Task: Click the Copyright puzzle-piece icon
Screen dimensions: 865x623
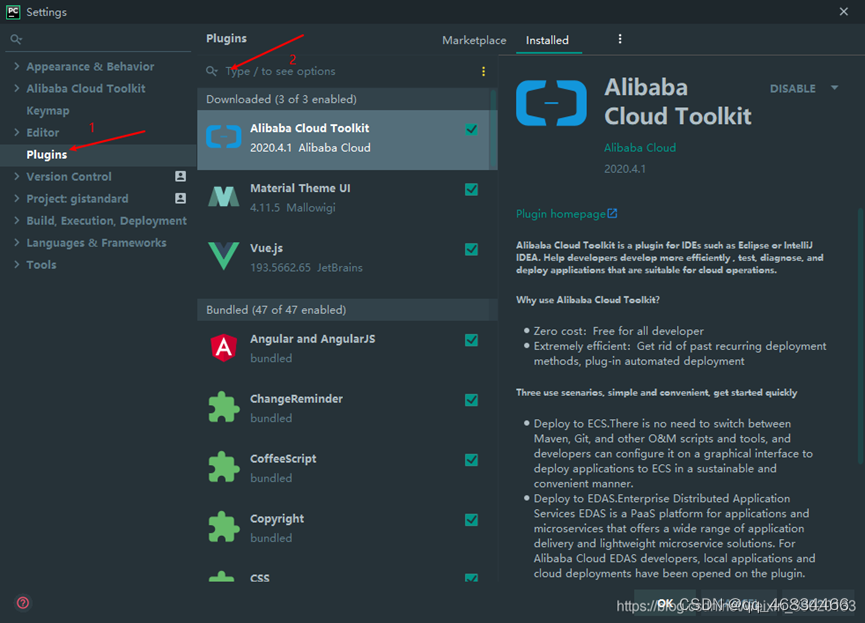Action: click(x=223, y=527)
